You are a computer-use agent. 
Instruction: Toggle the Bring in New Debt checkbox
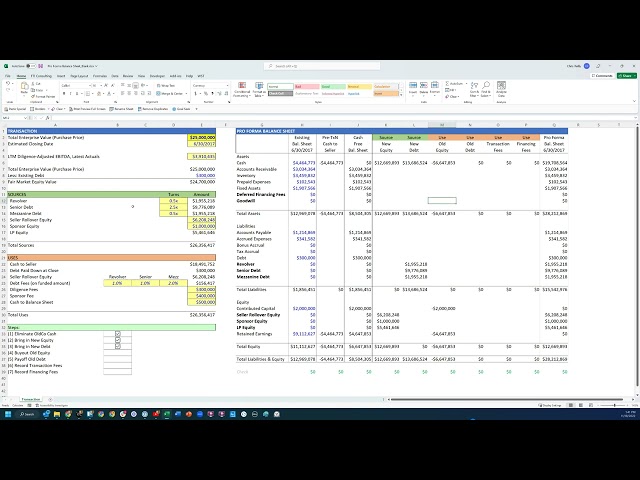(118, 347)
